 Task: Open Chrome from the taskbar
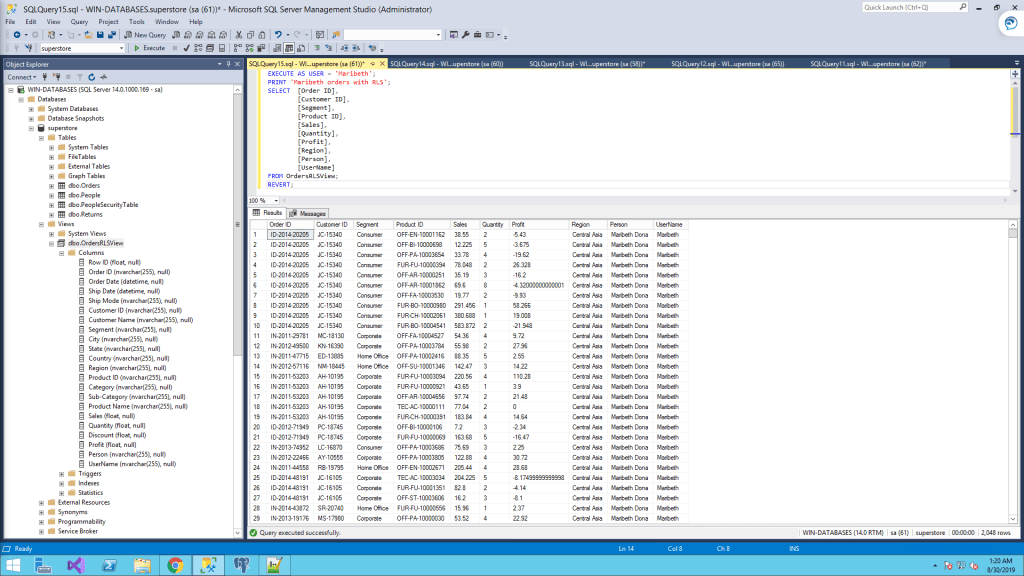point(174,565)
